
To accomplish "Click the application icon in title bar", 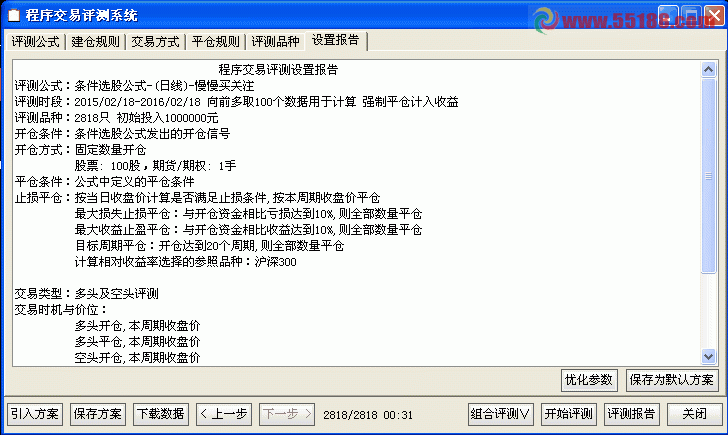I will (14, 15).
